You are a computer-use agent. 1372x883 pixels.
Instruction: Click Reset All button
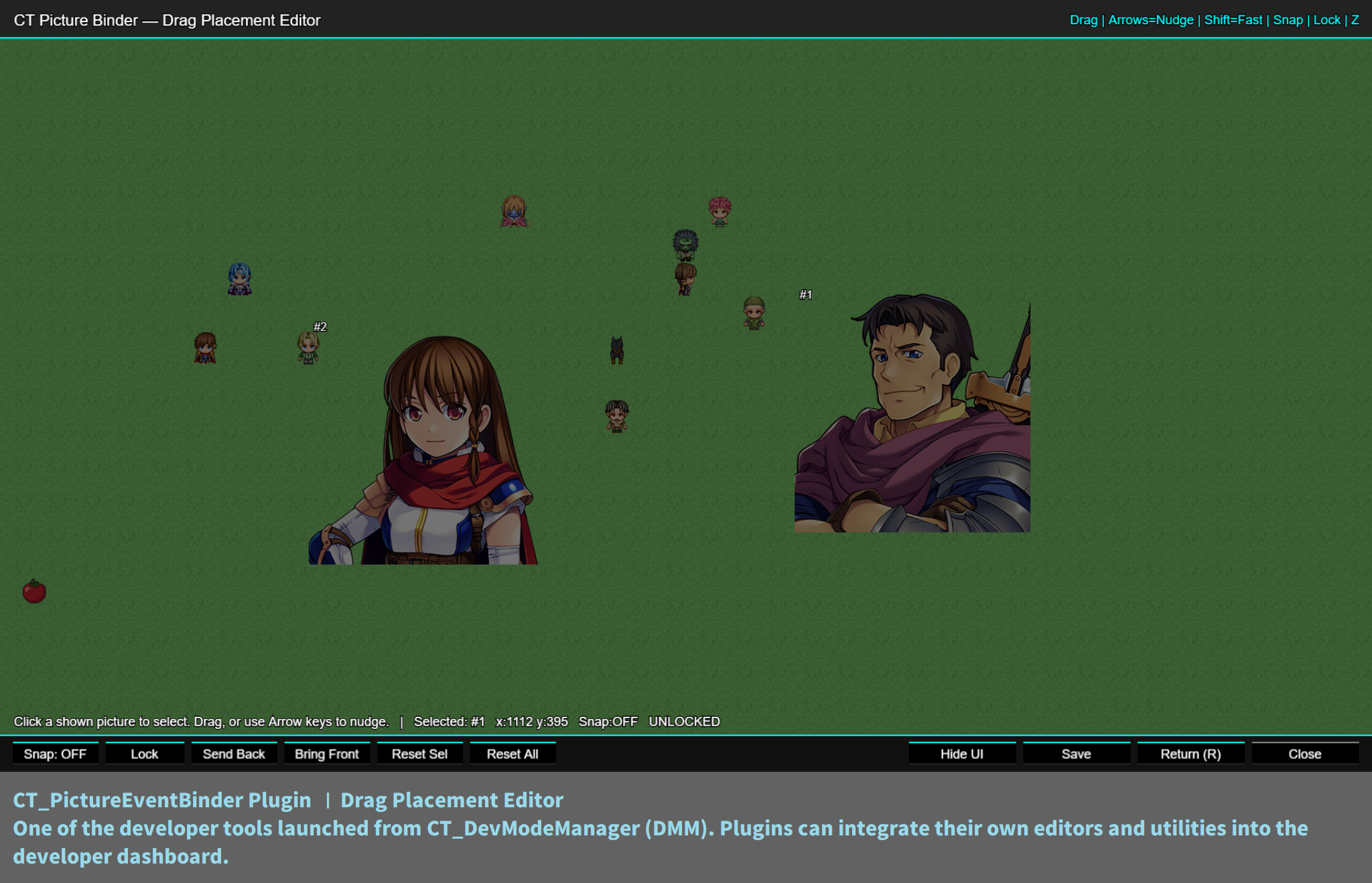pyautogui.click(x=512, y=754)
